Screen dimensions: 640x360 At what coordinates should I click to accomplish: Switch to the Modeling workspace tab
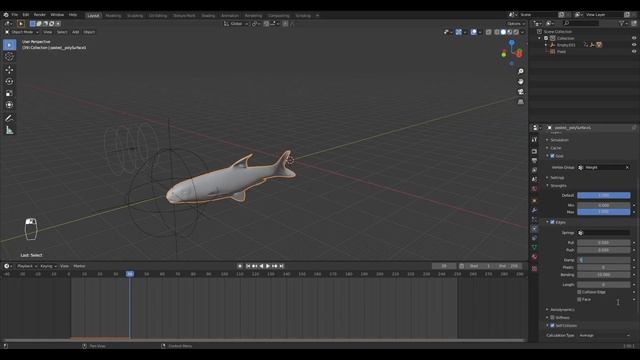[x=113, y=16]
